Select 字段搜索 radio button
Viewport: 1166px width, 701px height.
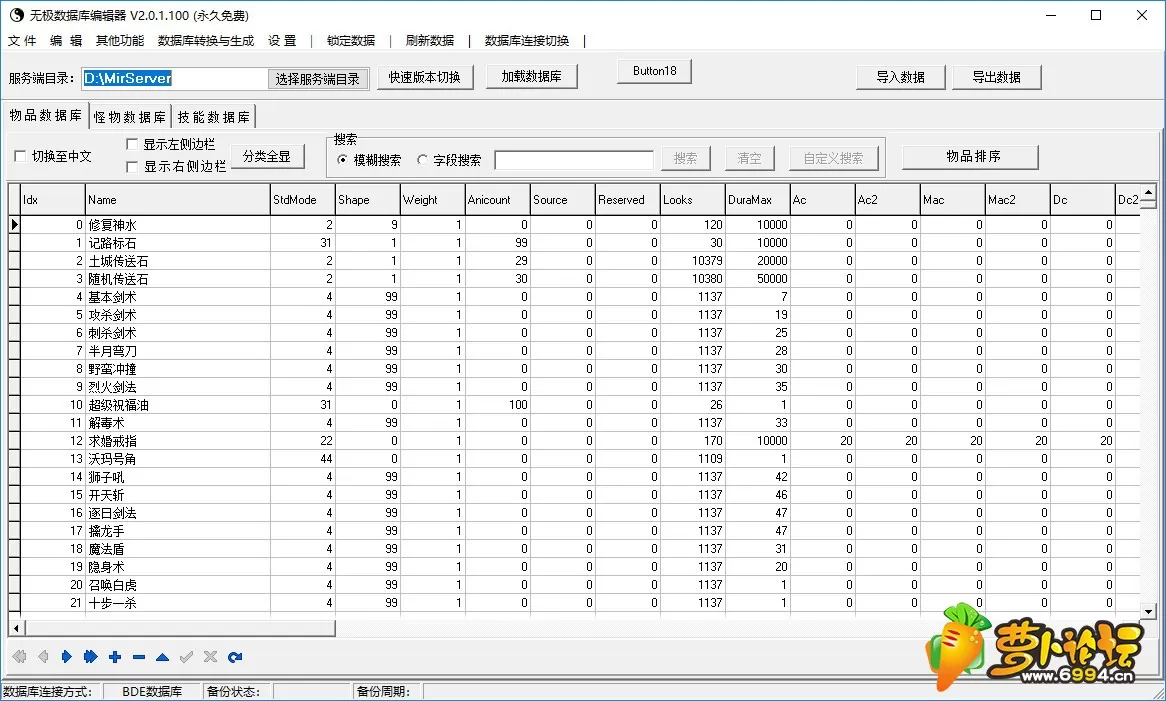(423, 160)
